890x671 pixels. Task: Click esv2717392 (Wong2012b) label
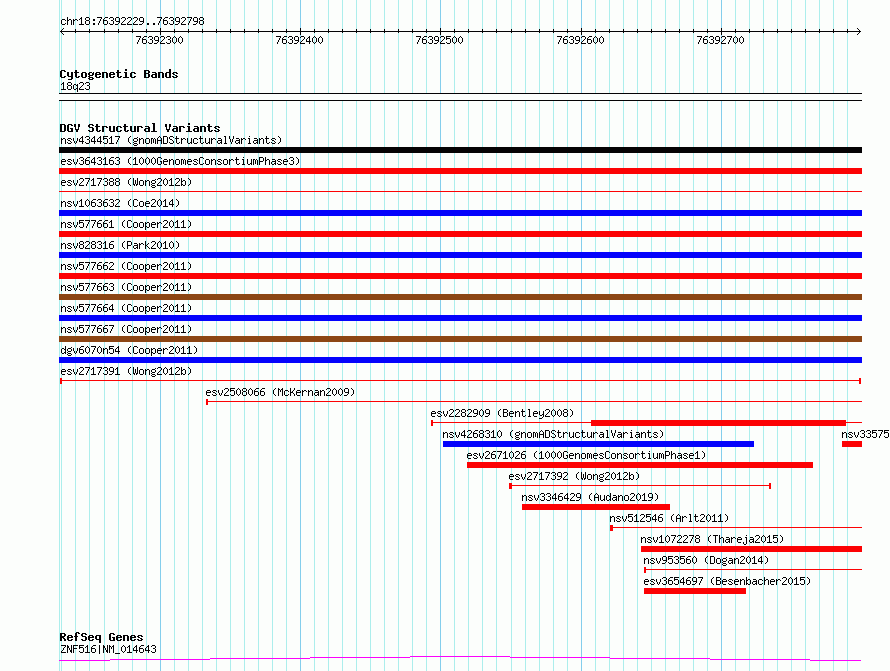click(x=574, y=476)
